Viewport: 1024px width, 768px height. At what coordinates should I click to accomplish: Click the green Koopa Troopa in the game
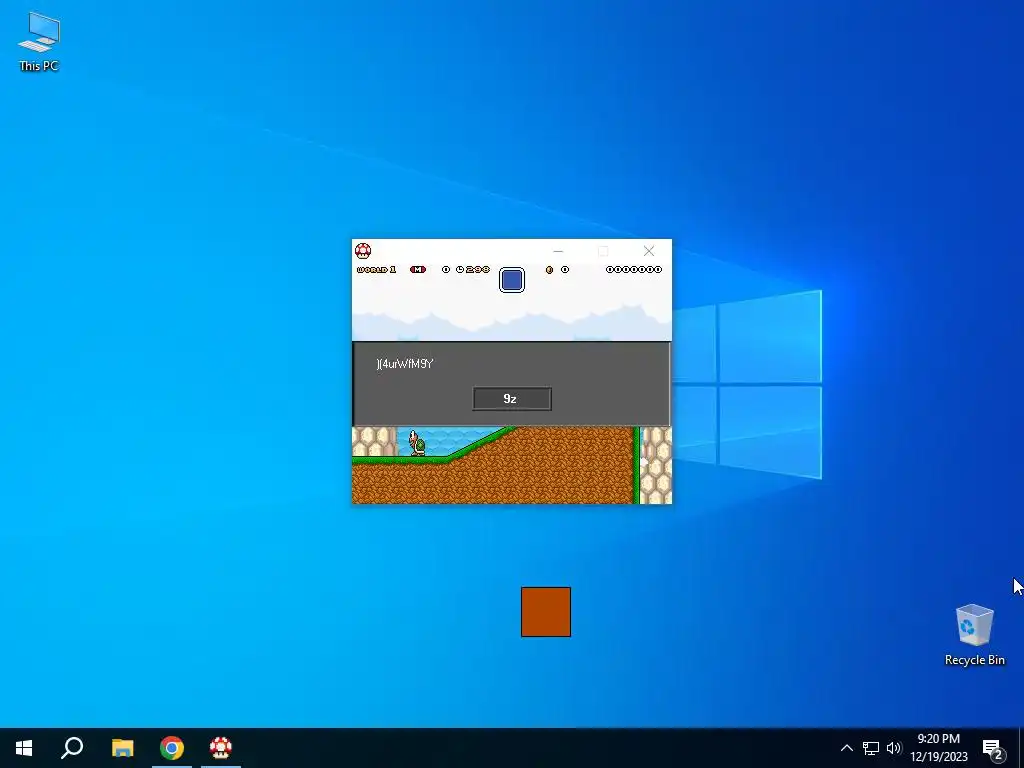[417, 443]
